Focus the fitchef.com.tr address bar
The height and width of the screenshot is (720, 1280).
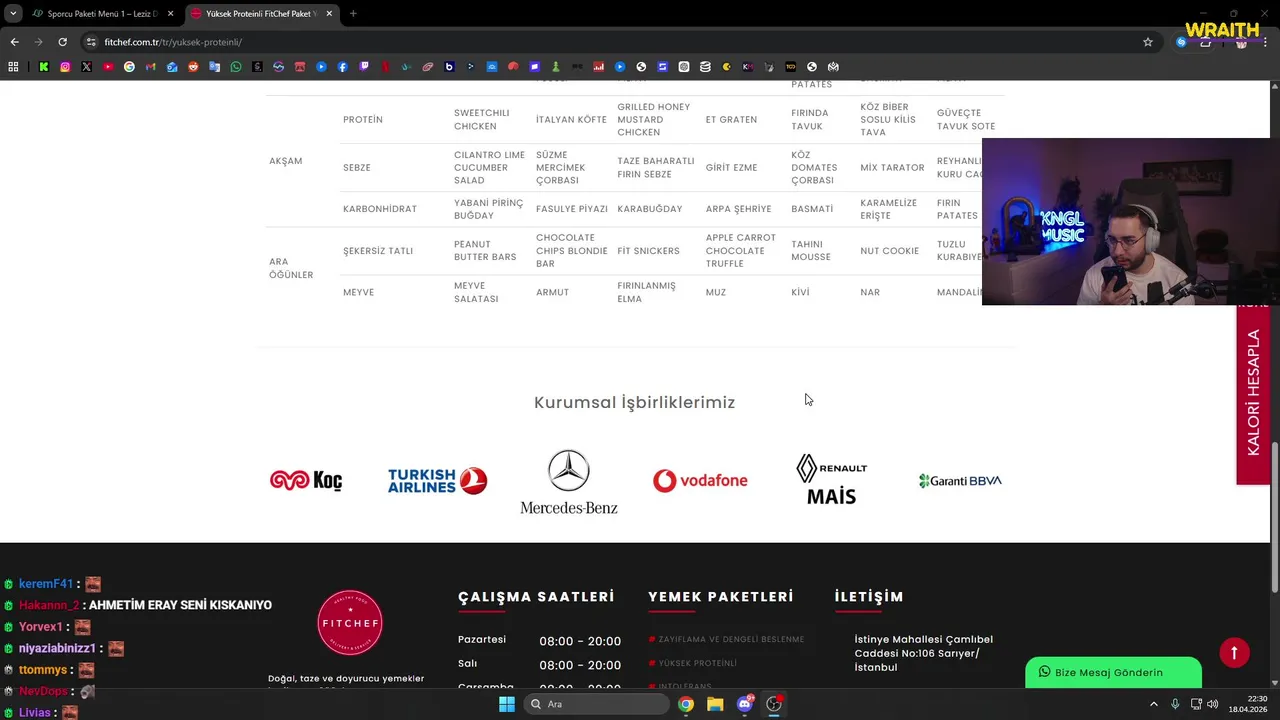pos(620,42)
